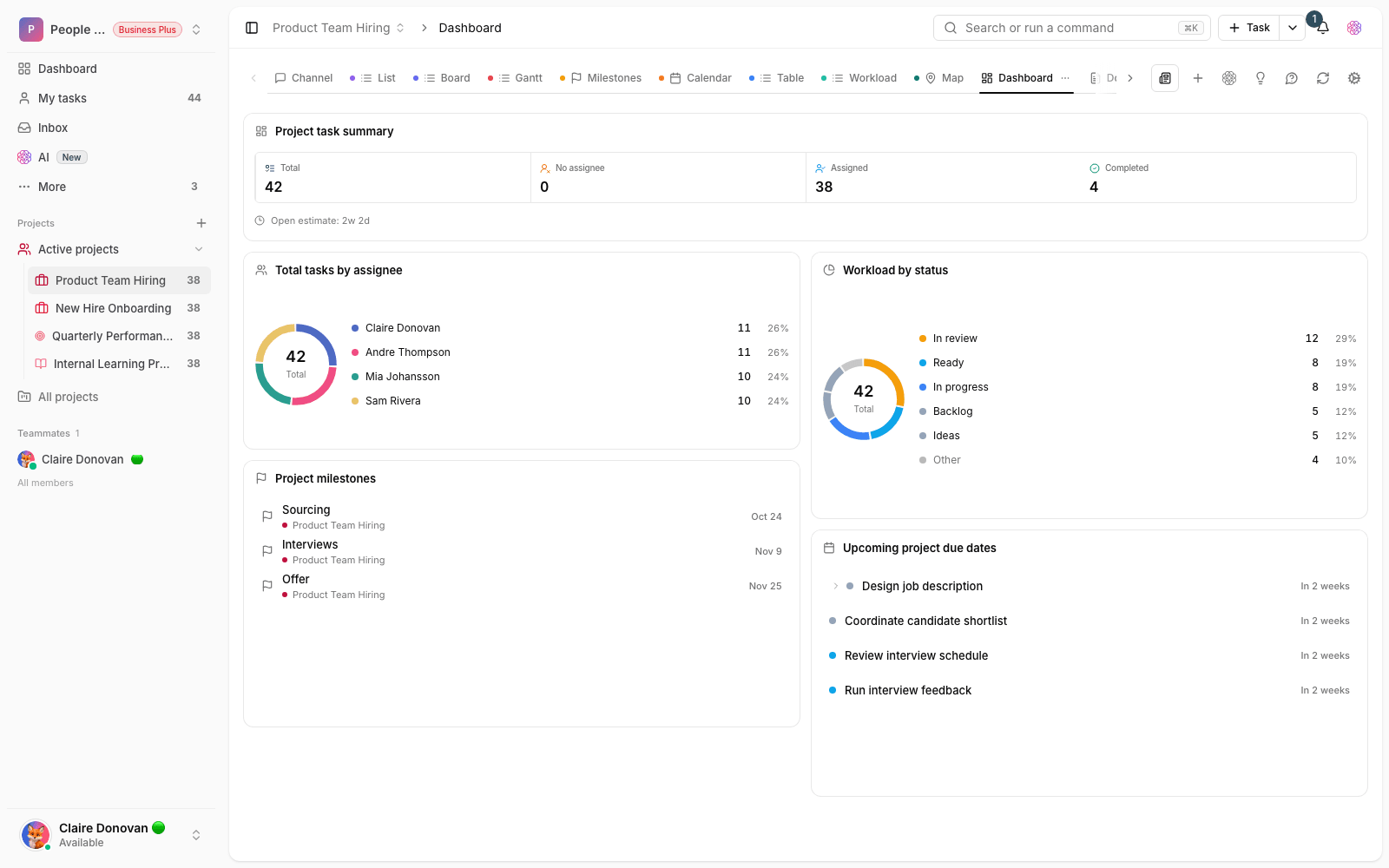The height and width of the screenshot is (868, 1389).
Task: Expand Design job description task
Action: pyautogui.click(x=835, y=586)
